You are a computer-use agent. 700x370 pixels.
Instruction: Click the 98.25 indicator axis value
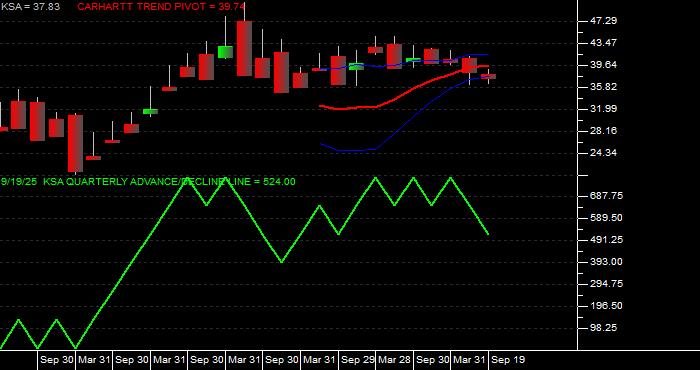pyautogui.click(x=604, y=328)
